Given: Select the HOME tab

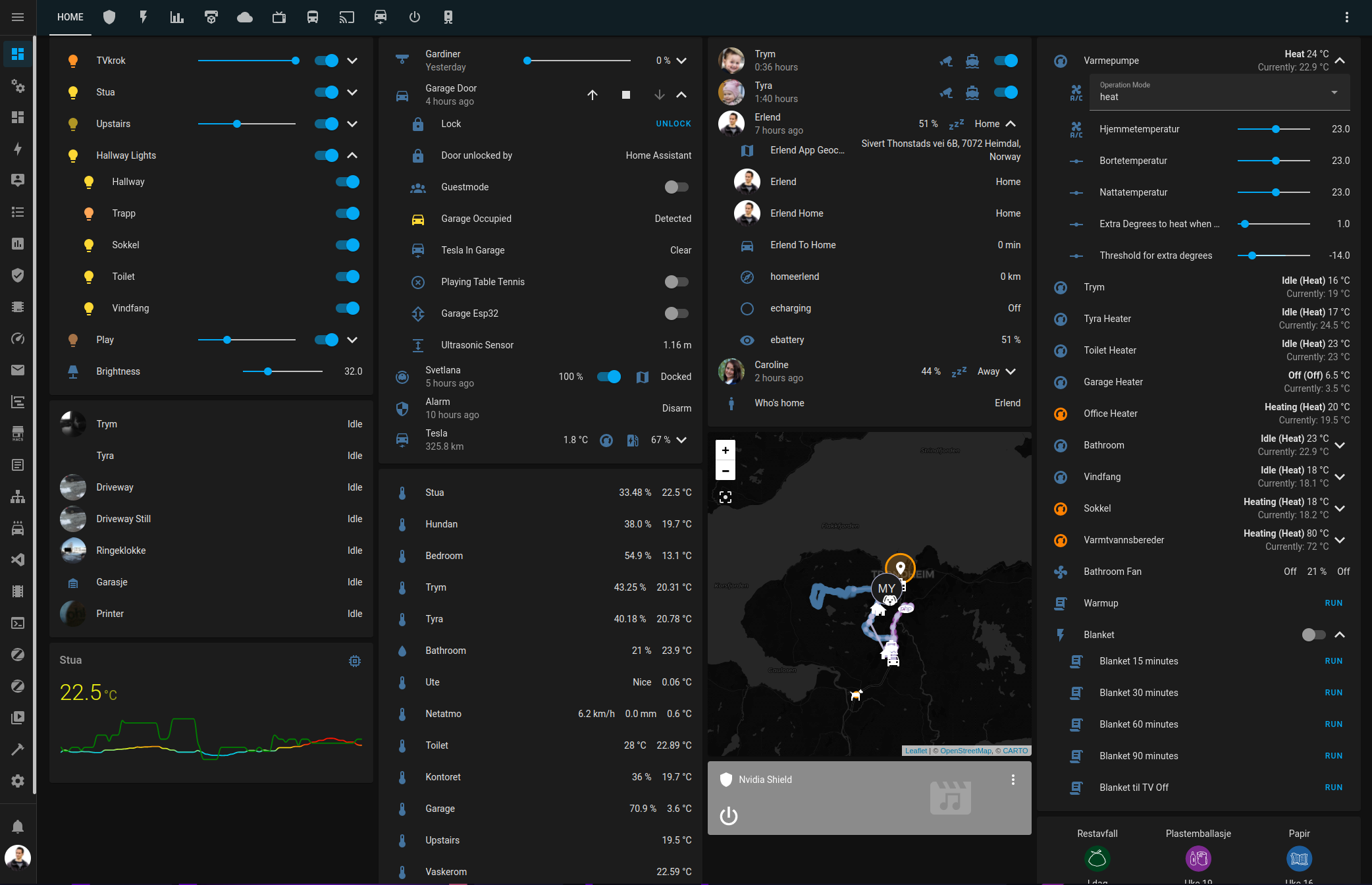Looking at the screenshot, I should point(70,17).
